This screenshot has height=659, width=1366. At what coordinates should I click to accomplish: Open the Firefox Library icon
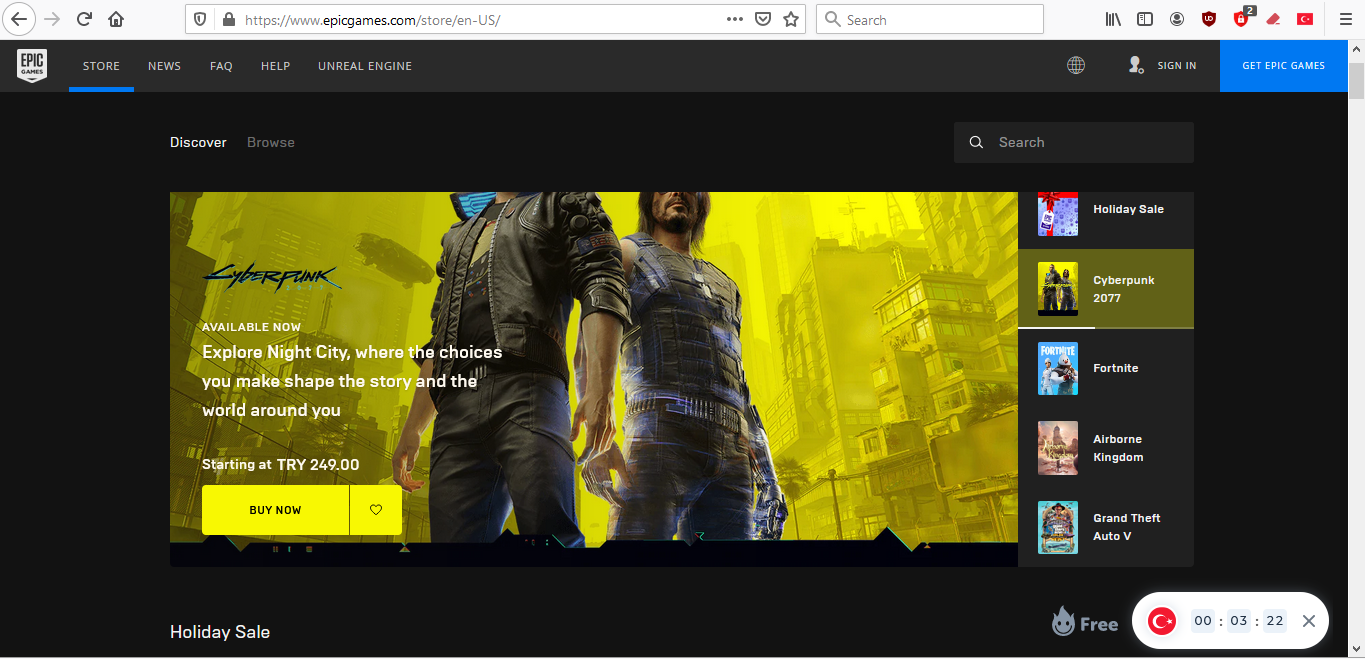tap(1113, 19)
